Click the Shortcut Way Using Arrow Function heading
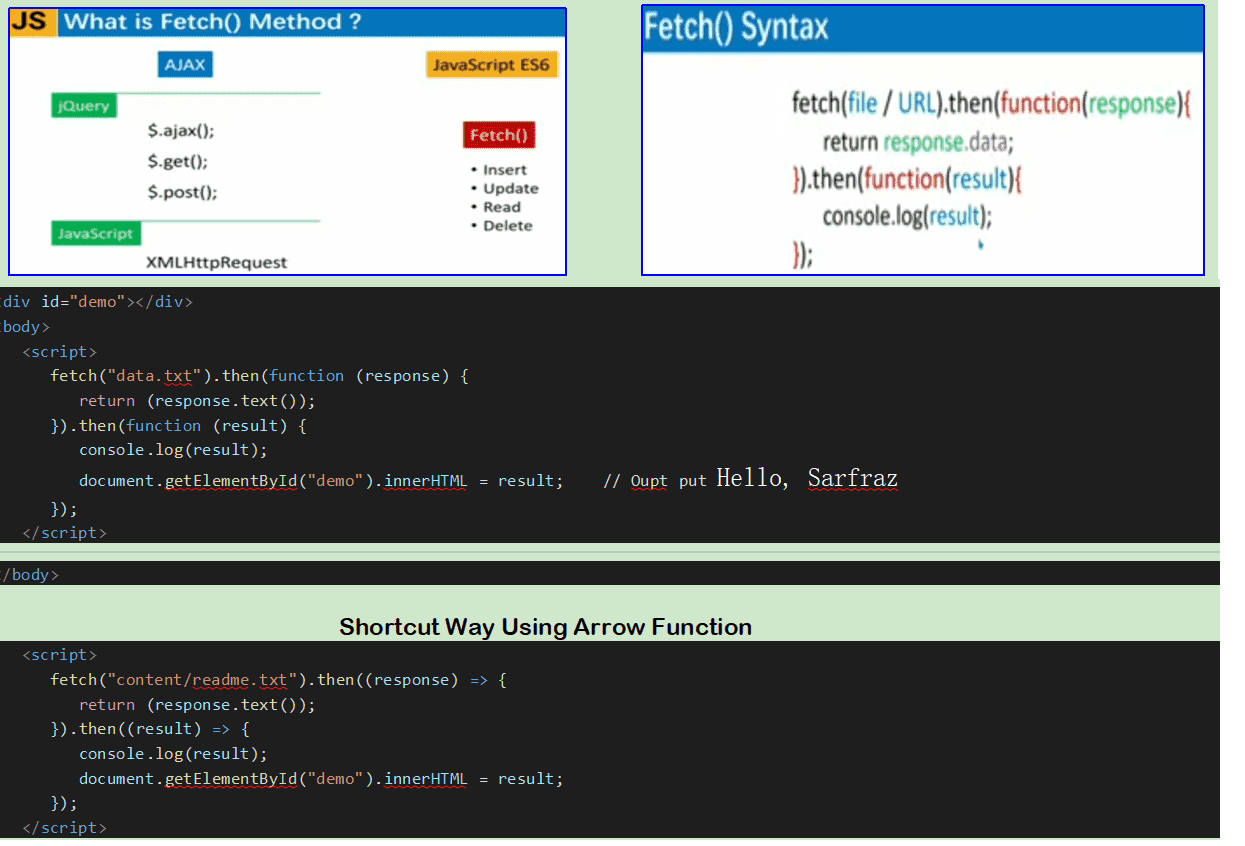The height and width of the screenshot is (846, 1245). [x=545, y=627]
